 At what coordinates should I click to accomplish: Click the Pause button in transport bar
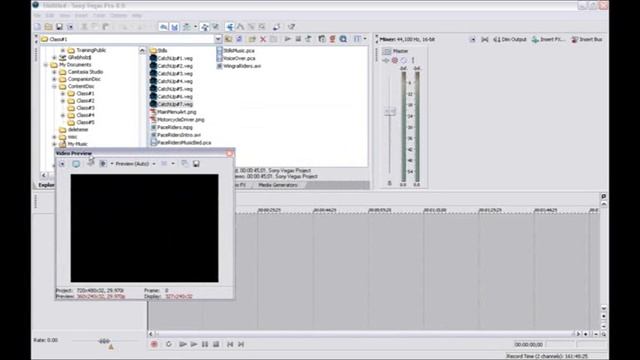[205, 344]
